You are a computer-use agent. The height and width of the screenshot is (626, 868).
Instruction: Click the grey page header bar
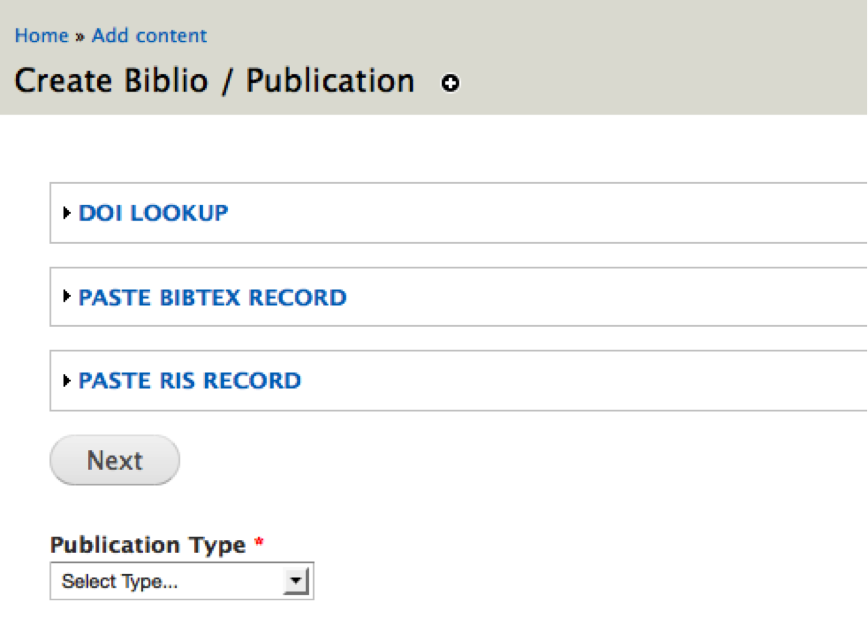click(650, 60)
